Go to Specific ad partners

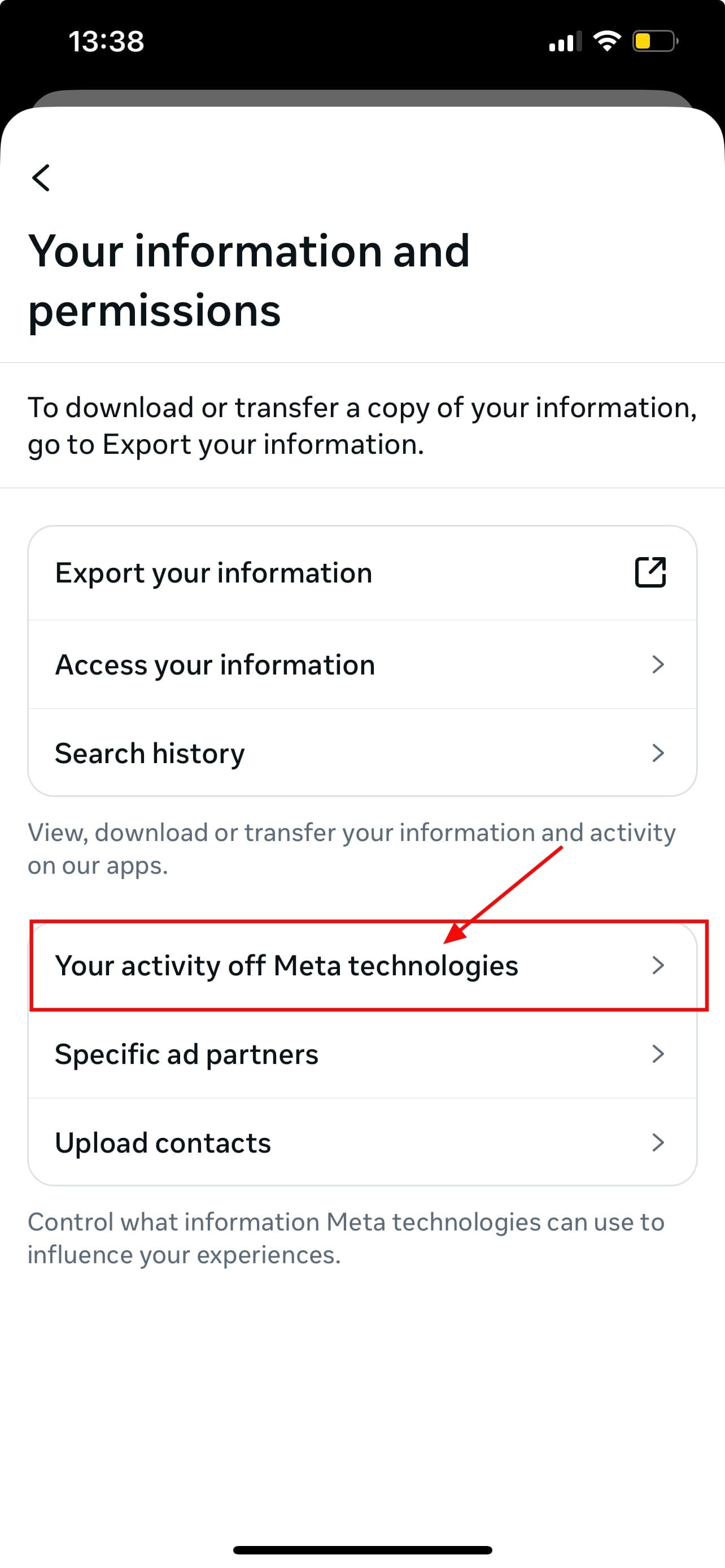pyautogui.click(x=186, y=1054)
